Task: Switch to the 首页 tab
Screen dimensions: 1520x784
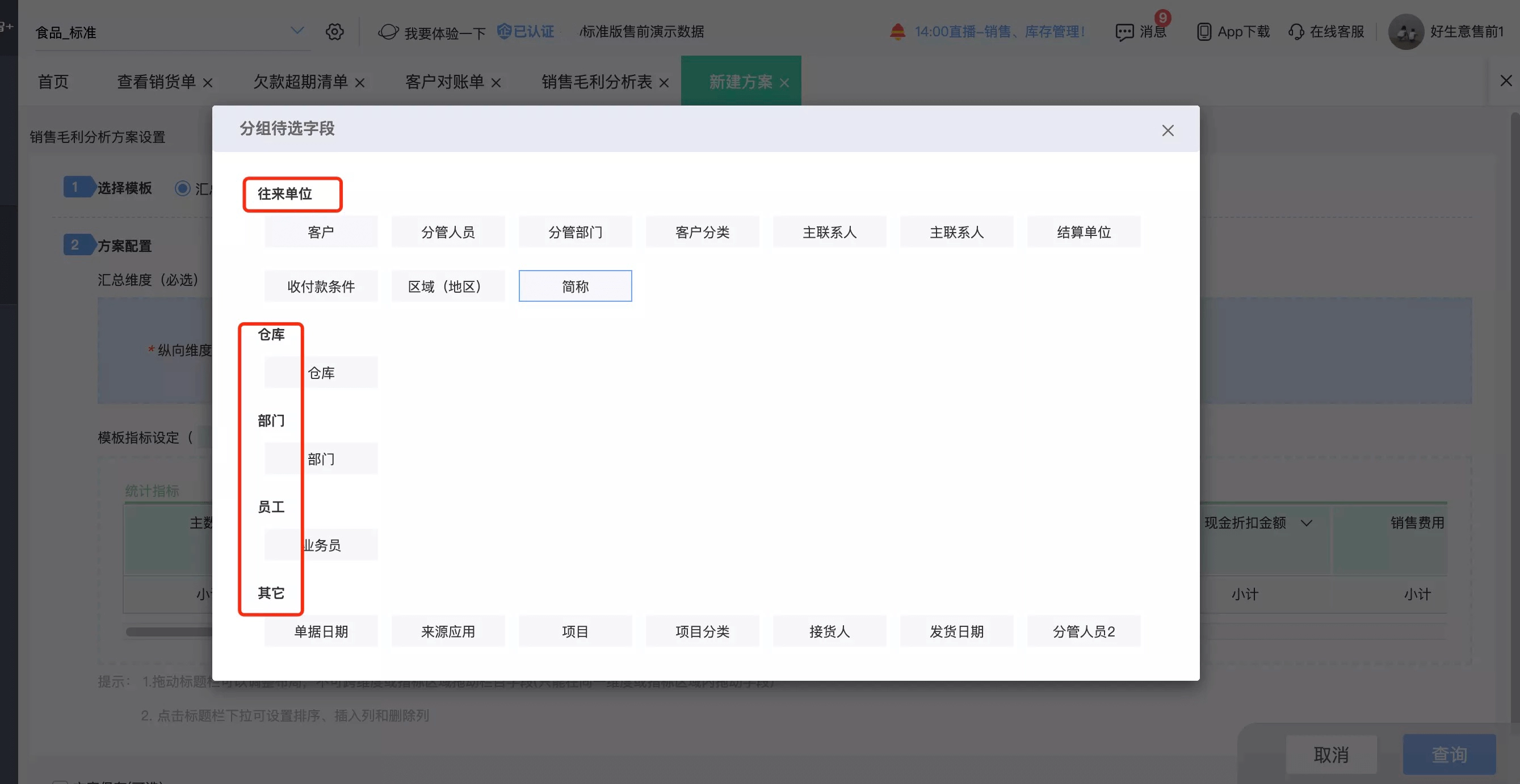Action: coord(53,82)
